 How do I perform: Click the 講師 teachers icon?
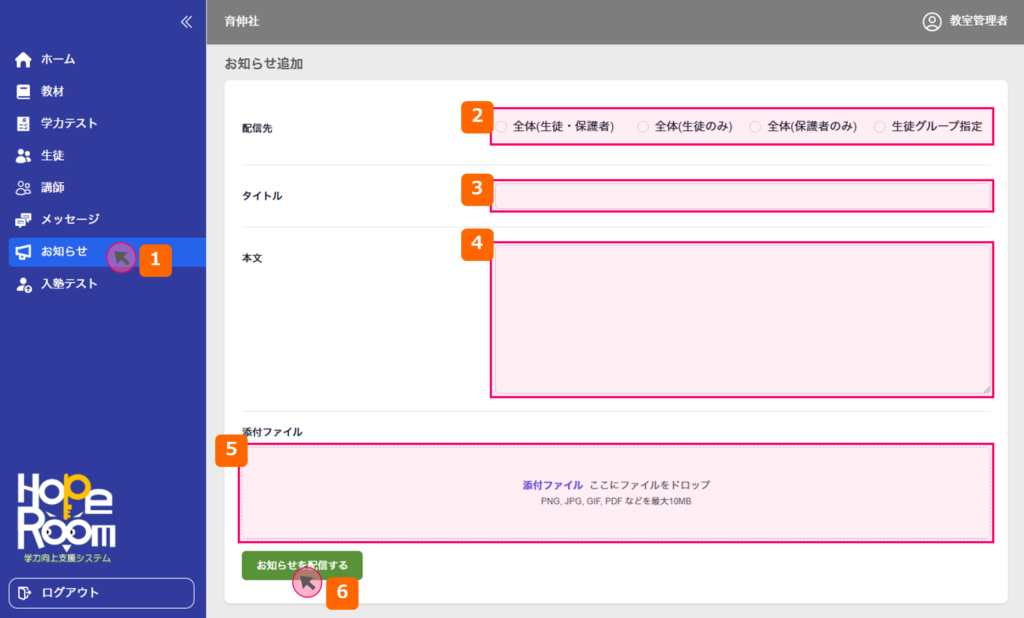coord(24,188)
